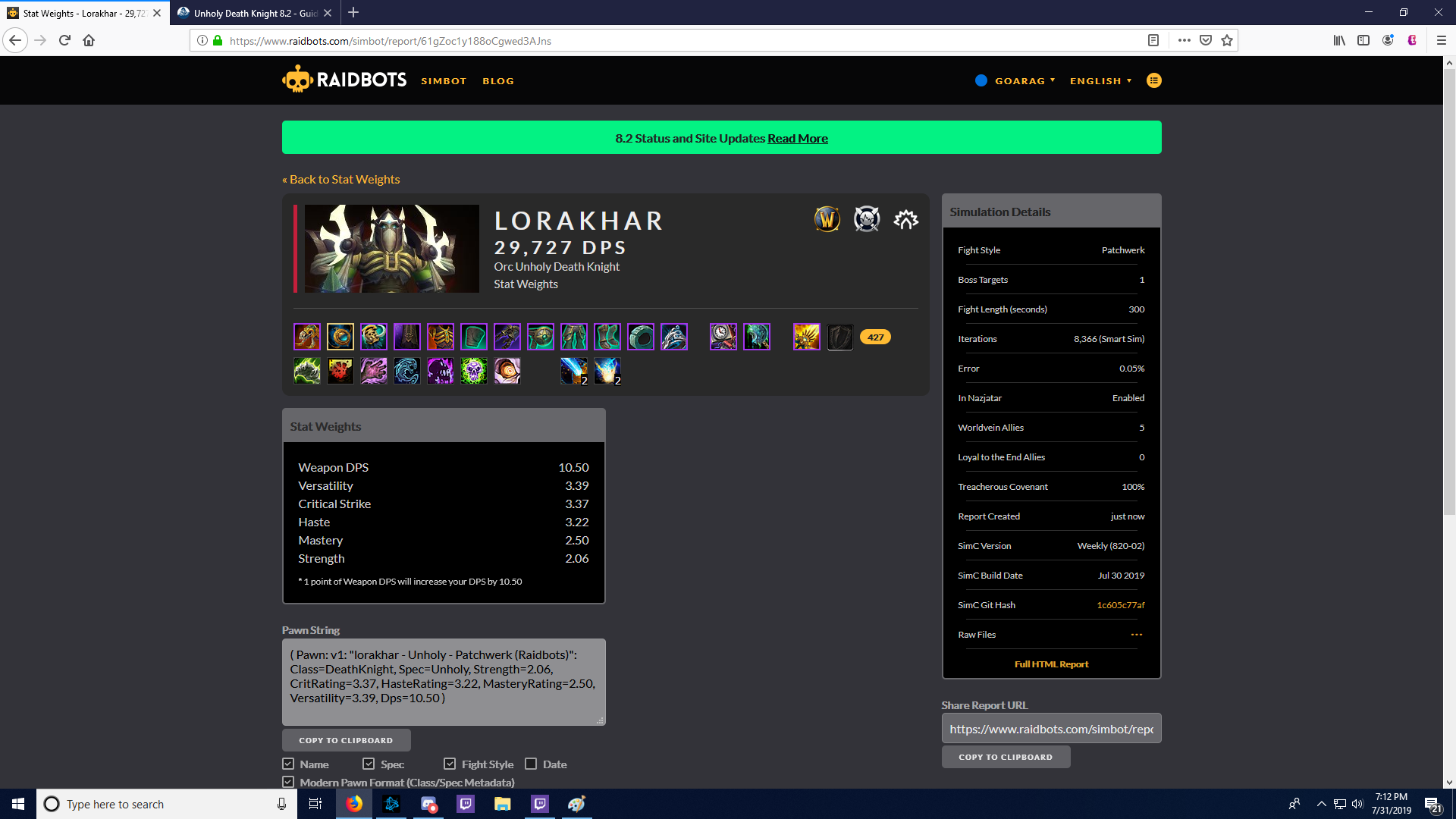The height and width of the screenshot is (819, 1456).
Task: Open the Windows Start menu
Action: (x=18, y=804)
